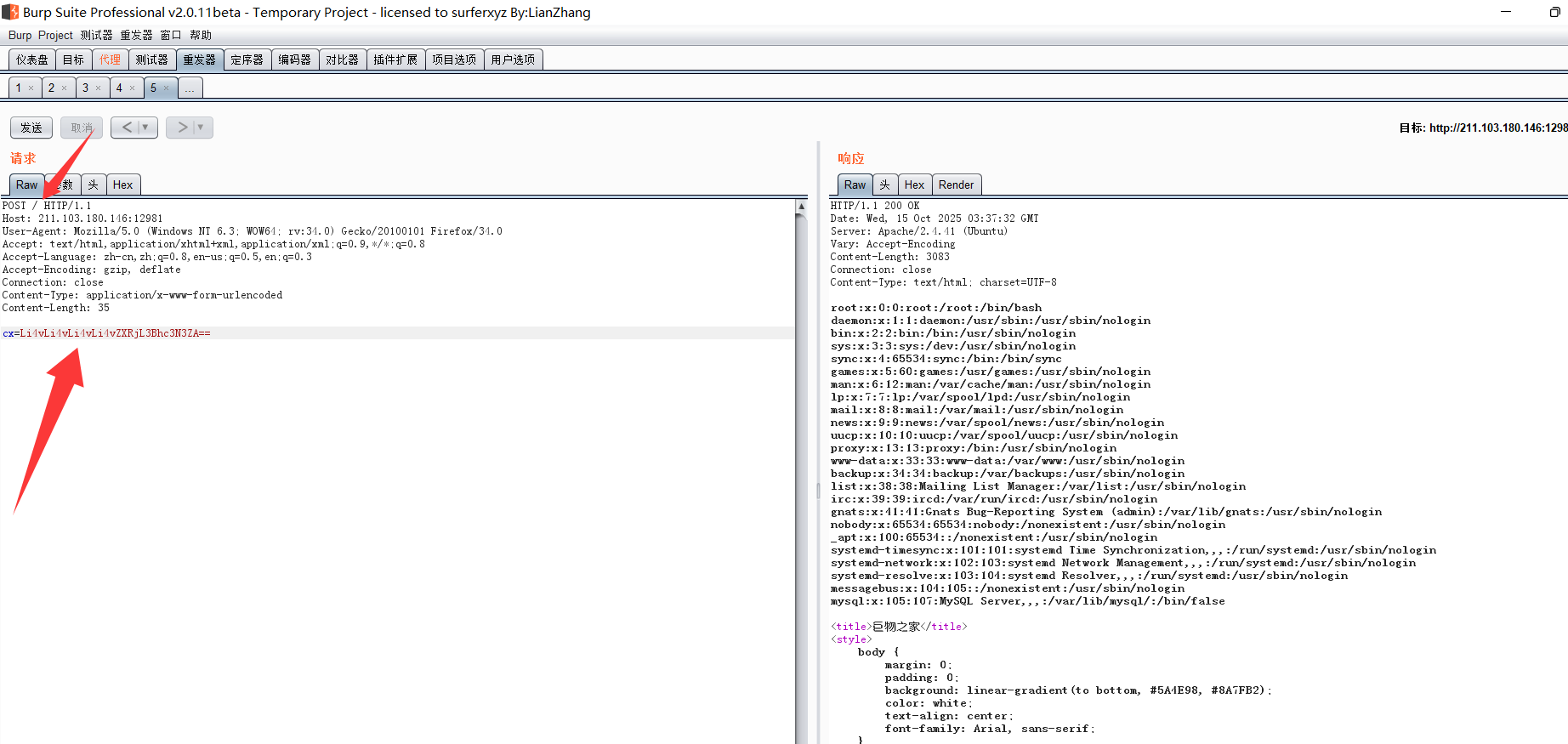The width and height of the screenshot is (1568, 744).
Task: Minimize the Burp Suite window
Action: [x=1506, y=12]
